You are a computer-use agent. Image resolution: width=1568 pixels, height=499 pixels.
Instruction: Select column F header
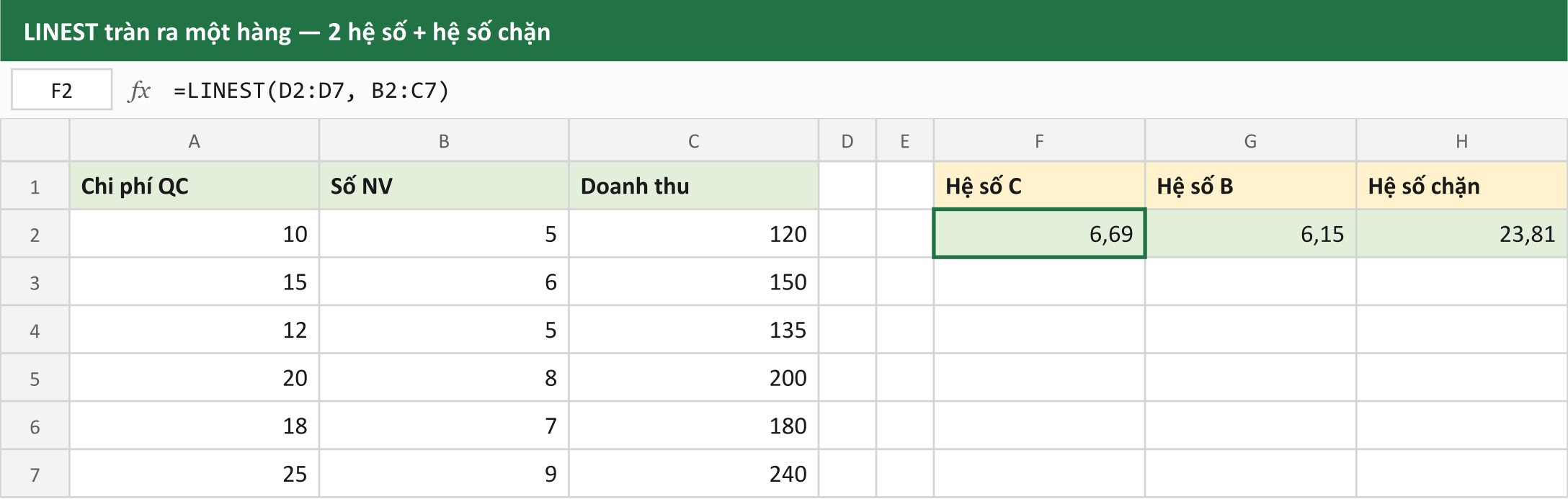coord(1039,141)
